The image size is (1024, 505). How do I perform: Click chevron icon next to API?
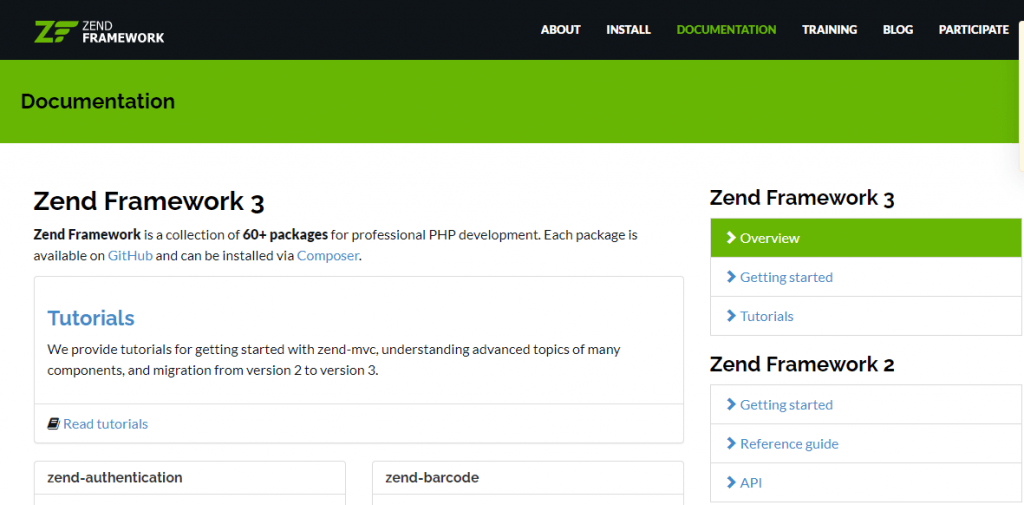[x=731, y=483]
